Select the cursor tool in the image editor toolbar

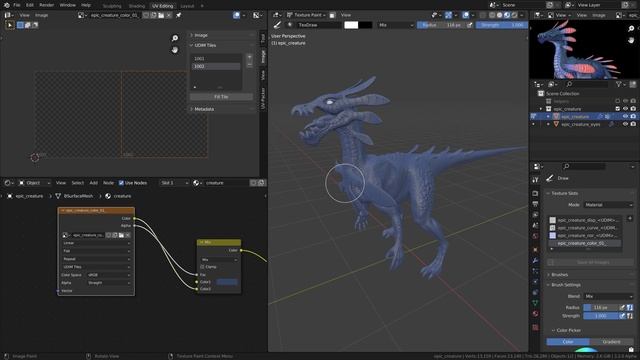point(10,25)
